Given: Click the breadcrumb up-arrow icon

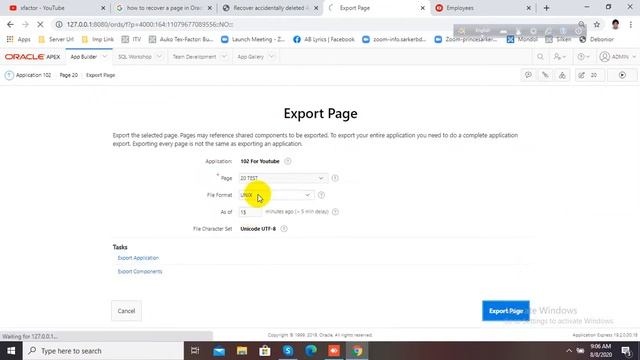Looking at the screenshot, I should coord(9,75).
